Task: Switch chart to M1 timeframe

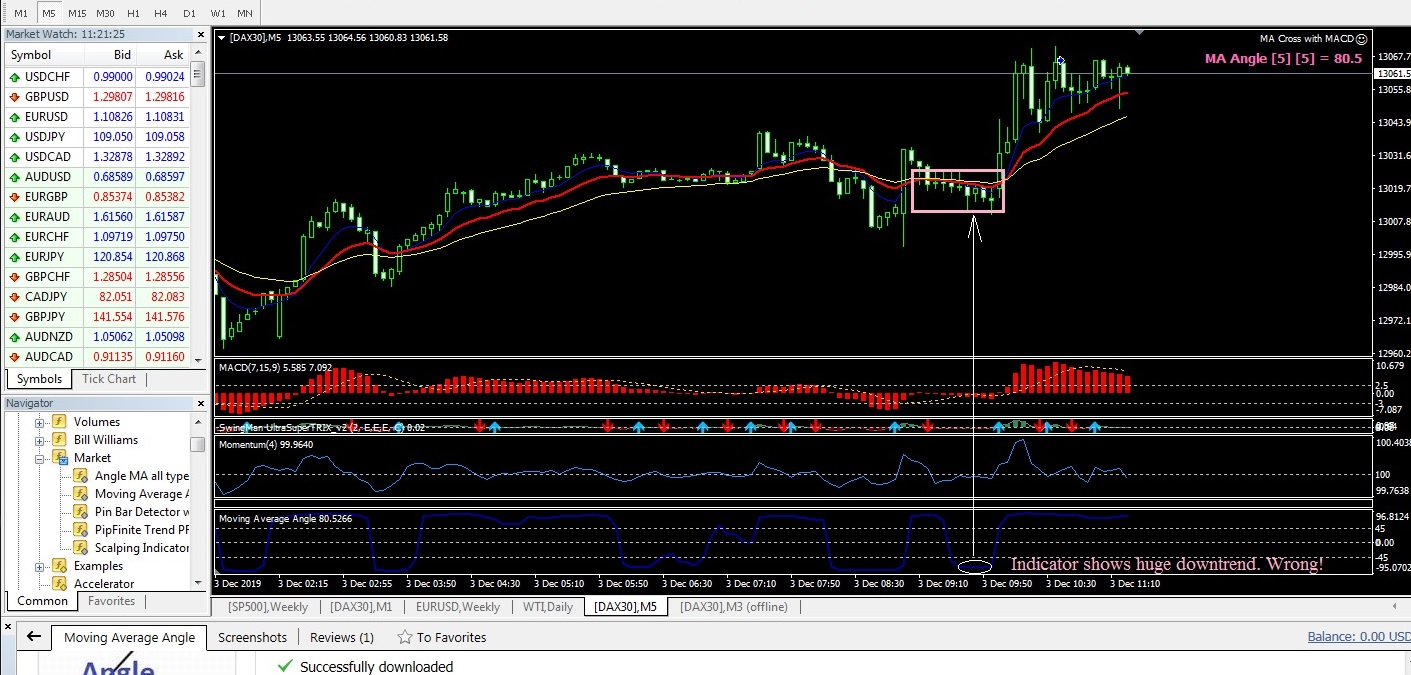Action: point(21,13)
